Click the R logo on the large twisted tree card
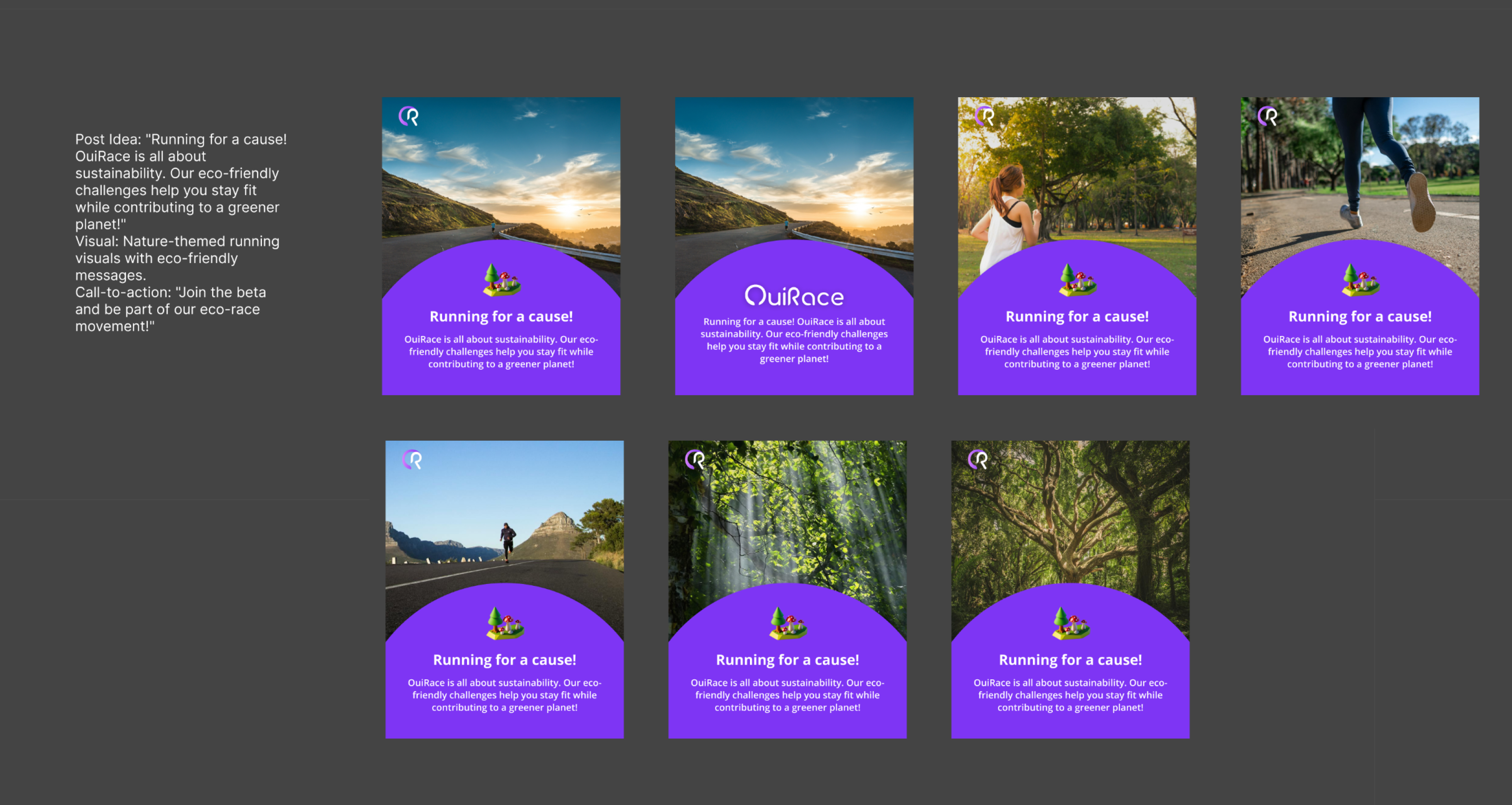This screenshot has height=805, width=1512. (x=978, y=460)
